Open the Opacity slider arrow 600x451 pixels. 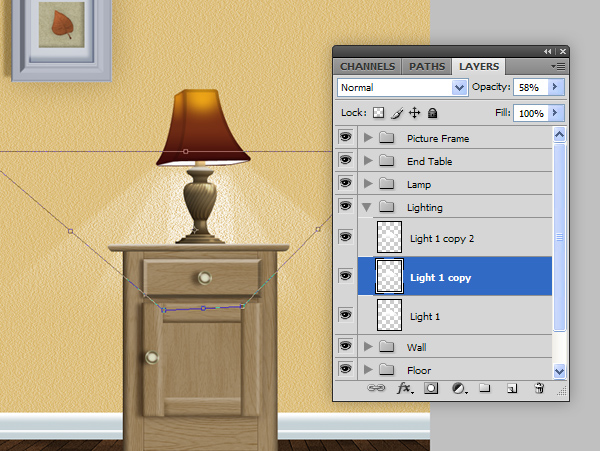click(555, 87)
